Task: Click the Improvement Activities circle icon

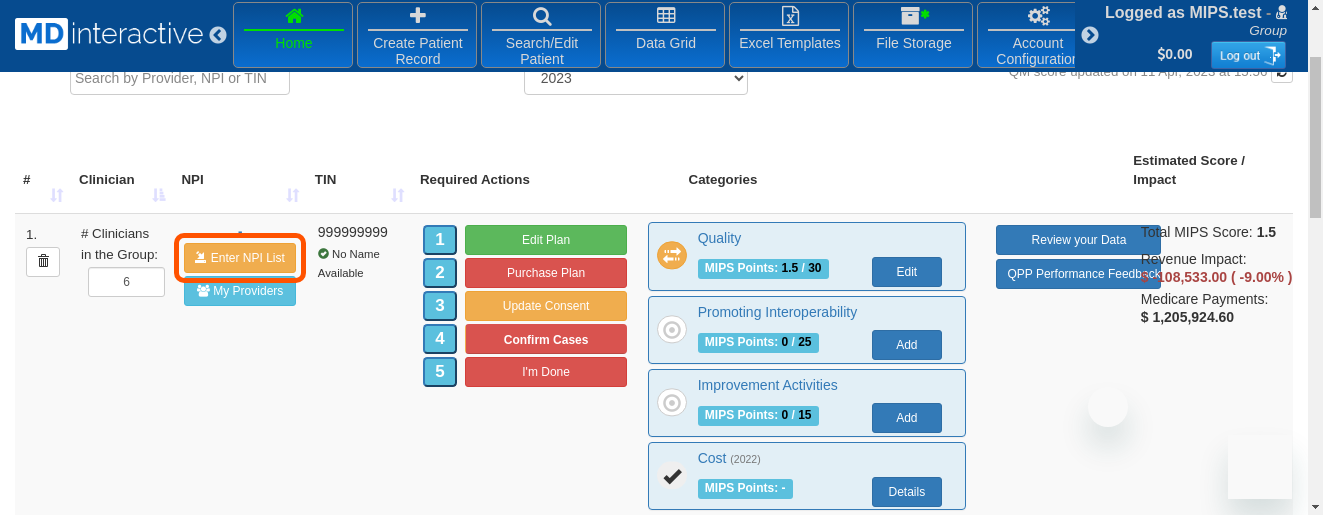Action: coord(672,403)
